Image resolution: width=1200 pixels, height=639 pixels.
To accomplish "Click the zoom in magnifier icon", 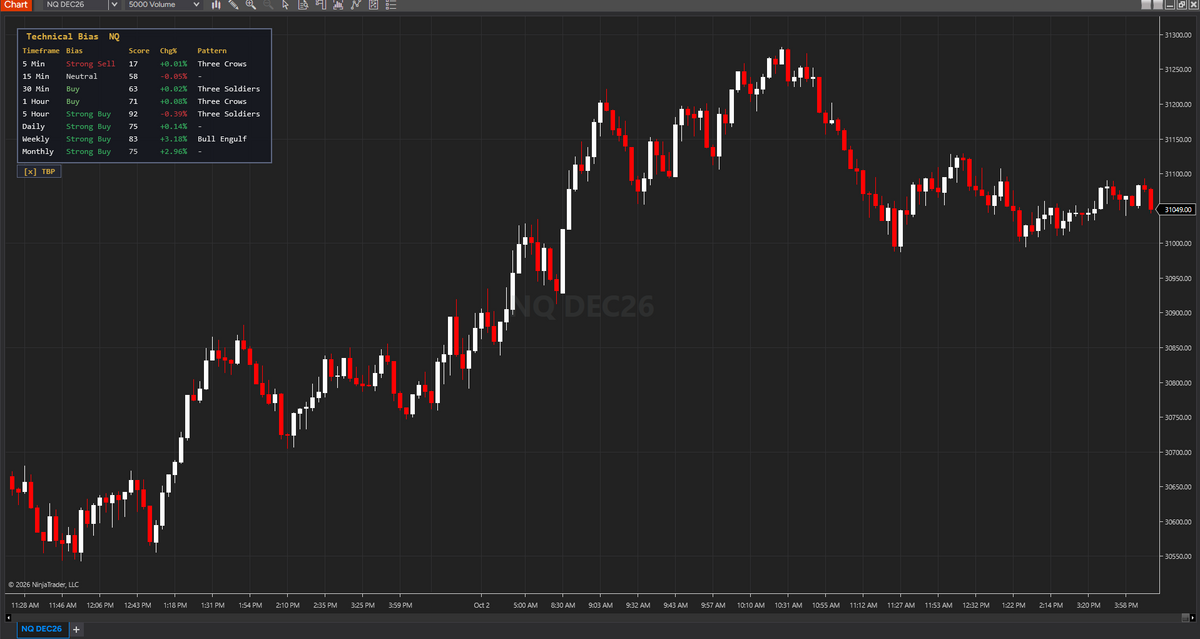I will pyautogui.click(x=251, y=5).
